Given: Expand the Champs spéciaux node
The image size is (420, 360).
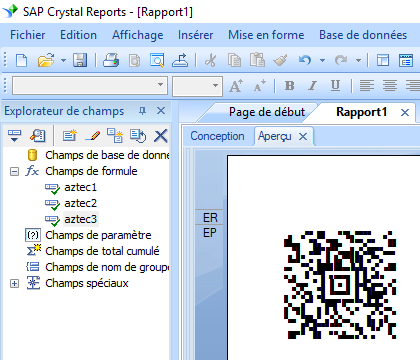Looking at the screenshot, I should click(14, 284).
